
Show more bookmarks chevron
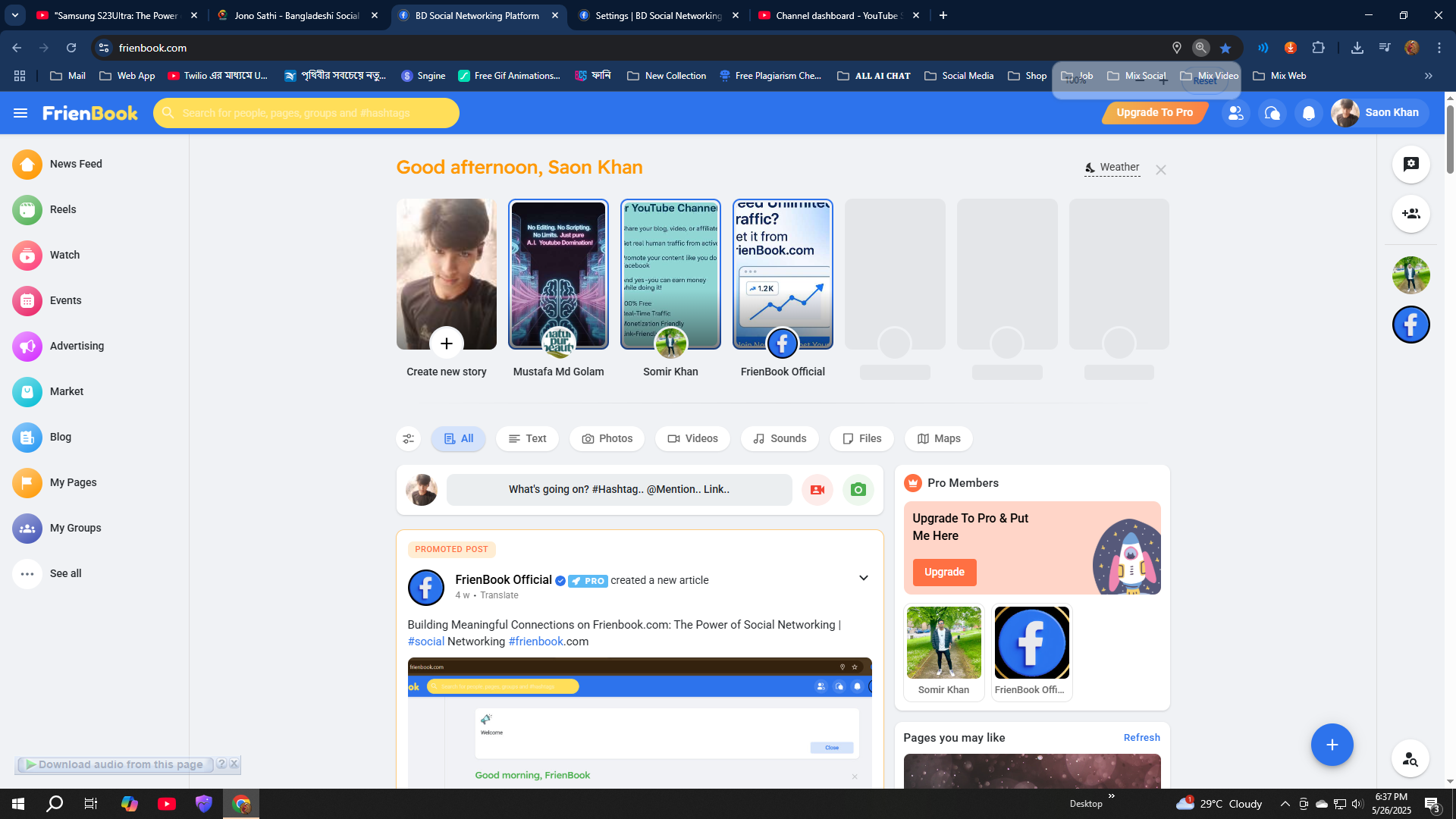[1429, 76]
